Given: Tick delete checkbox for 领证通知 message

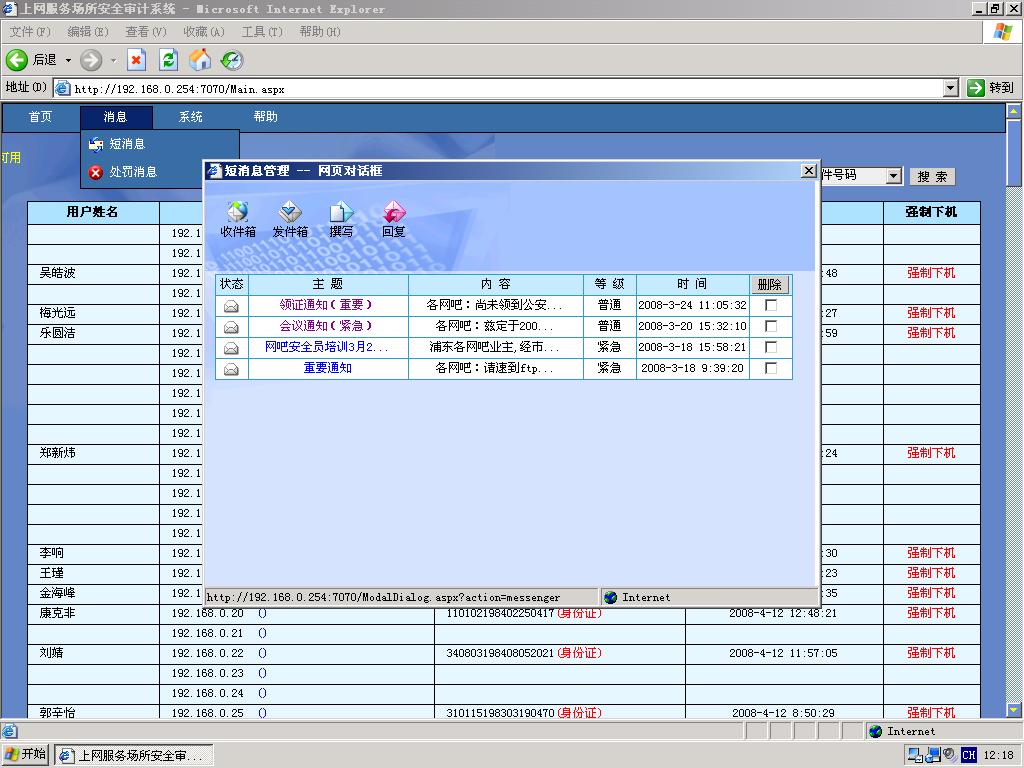Looking at the screenshot, I should click(771, 305).
